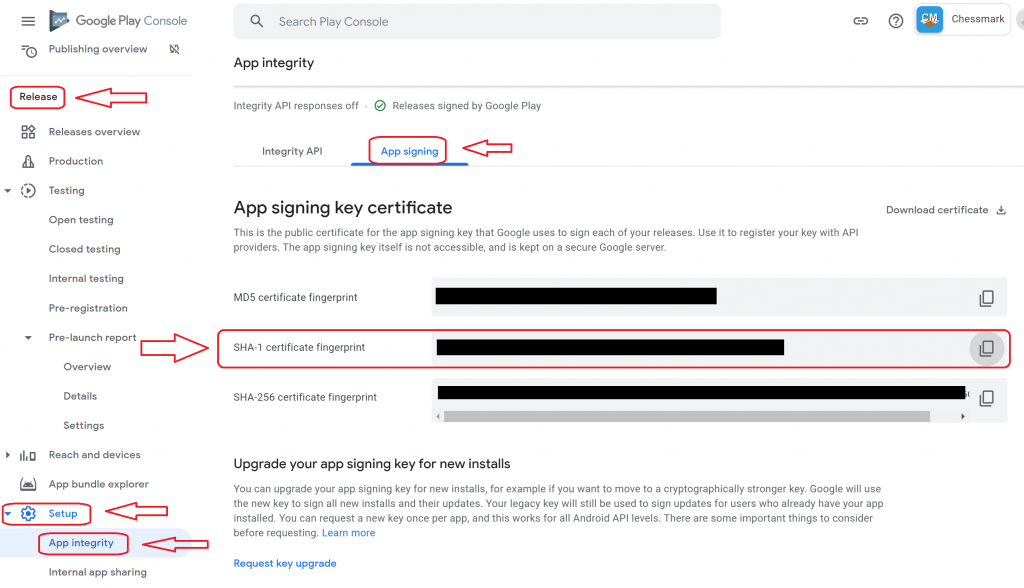
Task: Collapse the Testing section arrow
Action: pos(8,191)
